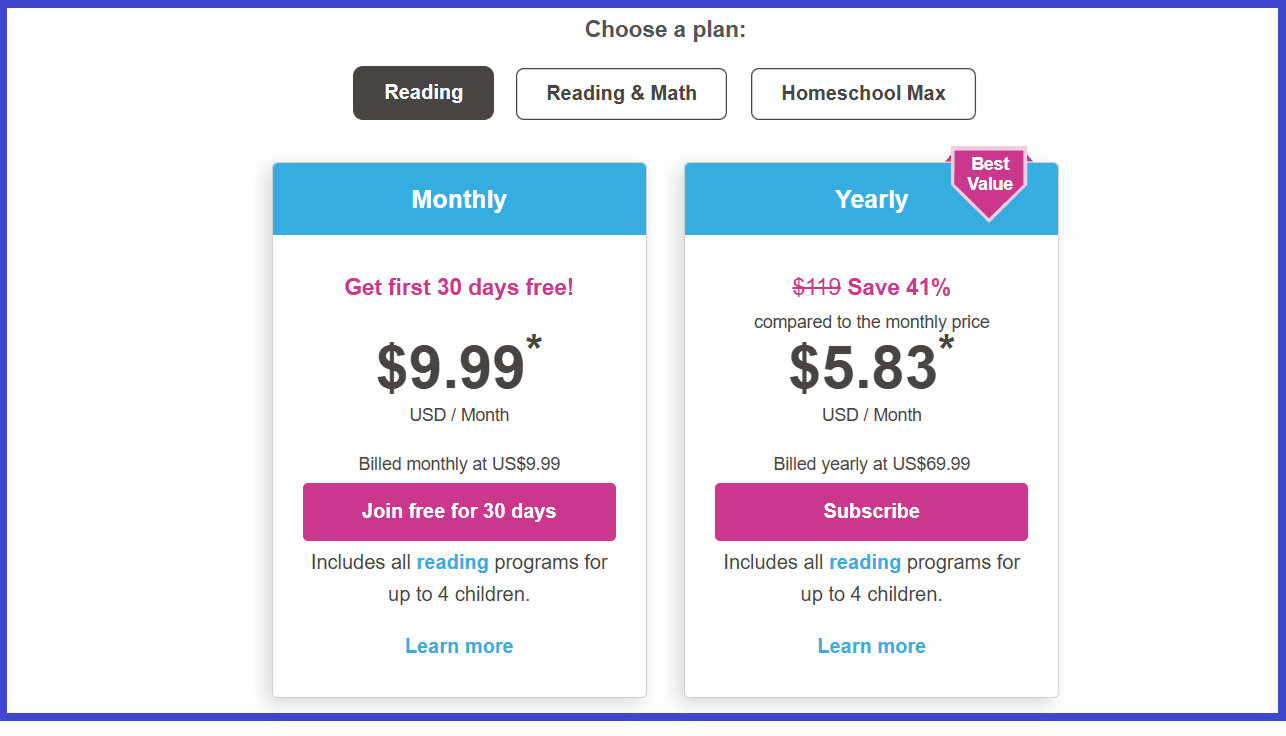Open 'Learn more' under the Monthly plan
This screenshot has height=736, width=1286.
point(459,645)
